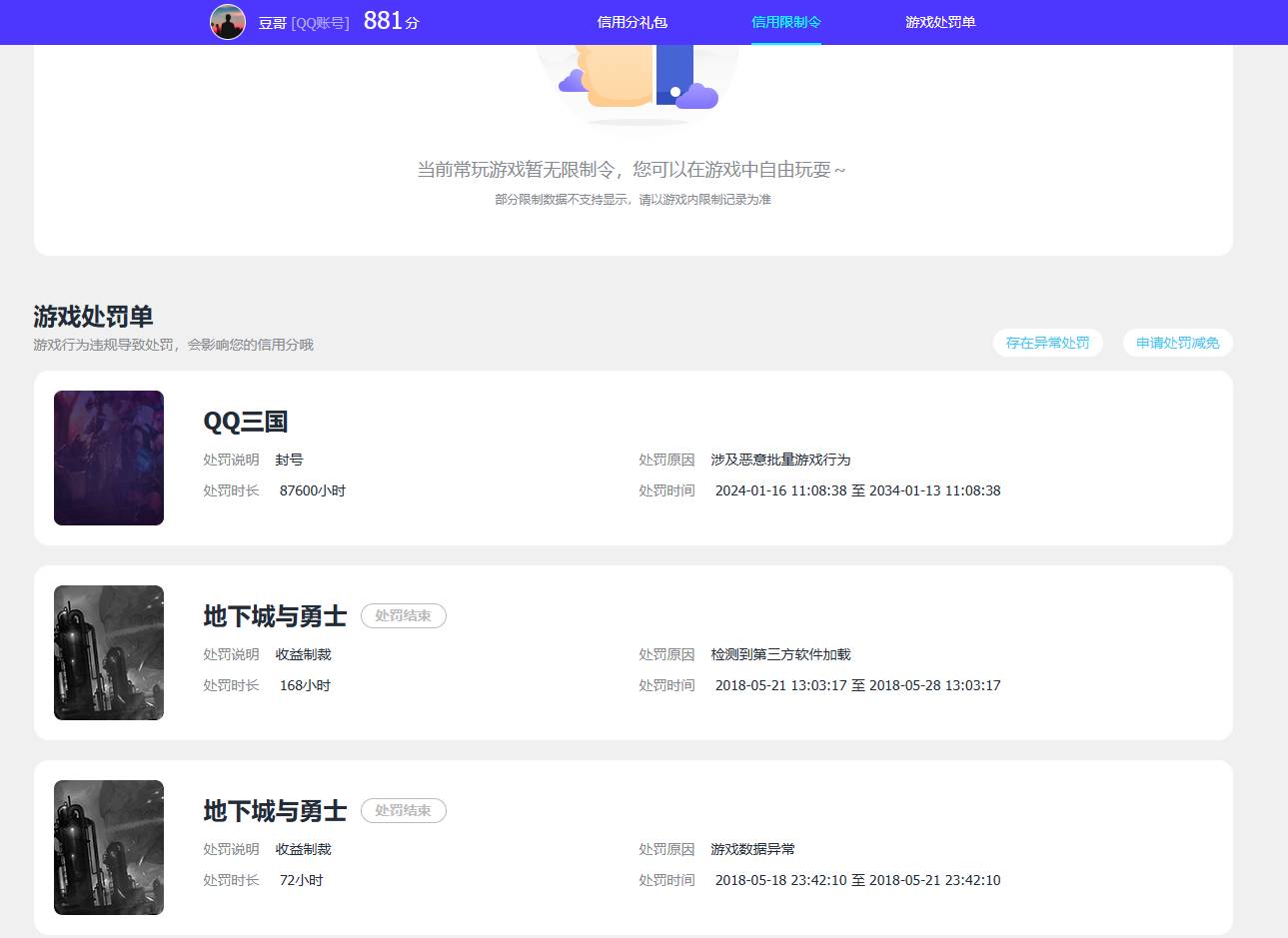Toggle the 处罚结束 badge on bottom punishment record
This screenshot has width=1288, height=938.
[x=404, y=810]
